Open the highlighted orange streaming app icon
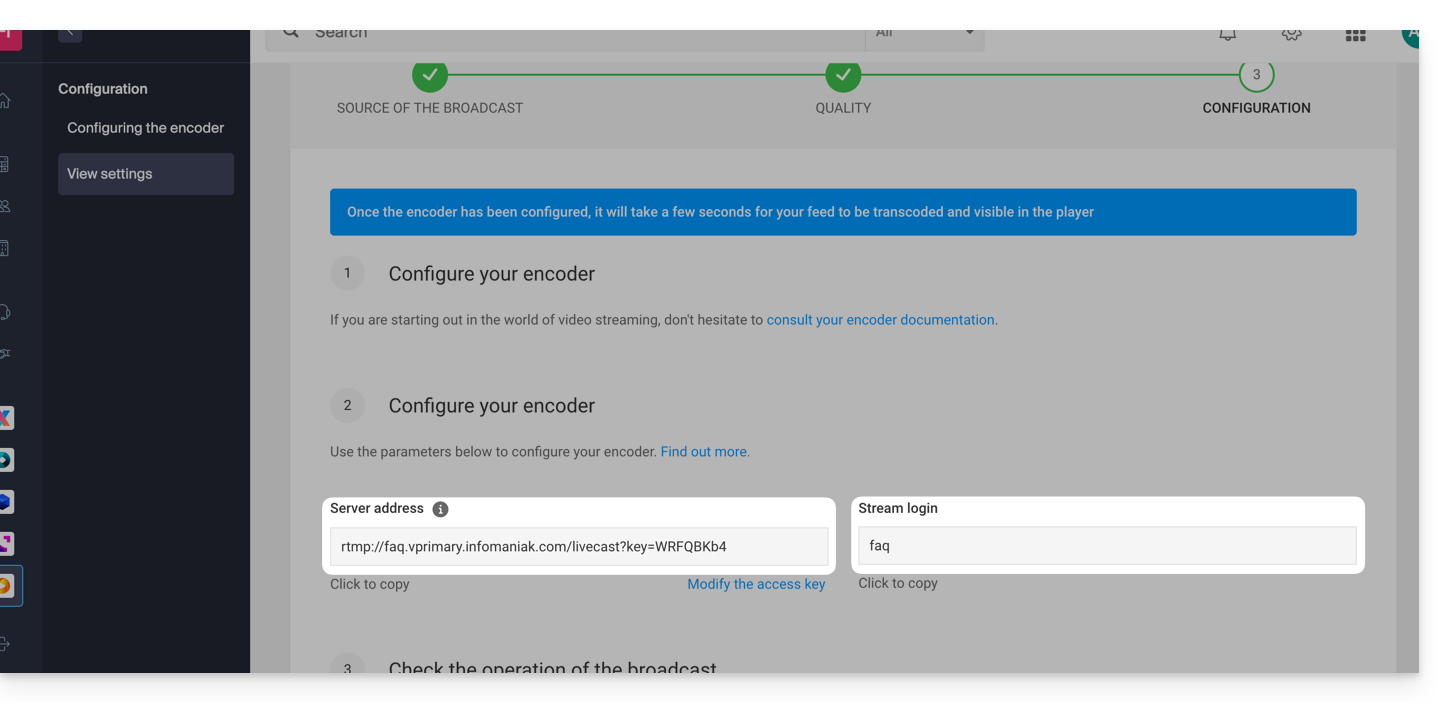1449x703 pixels. coord(7,586)
